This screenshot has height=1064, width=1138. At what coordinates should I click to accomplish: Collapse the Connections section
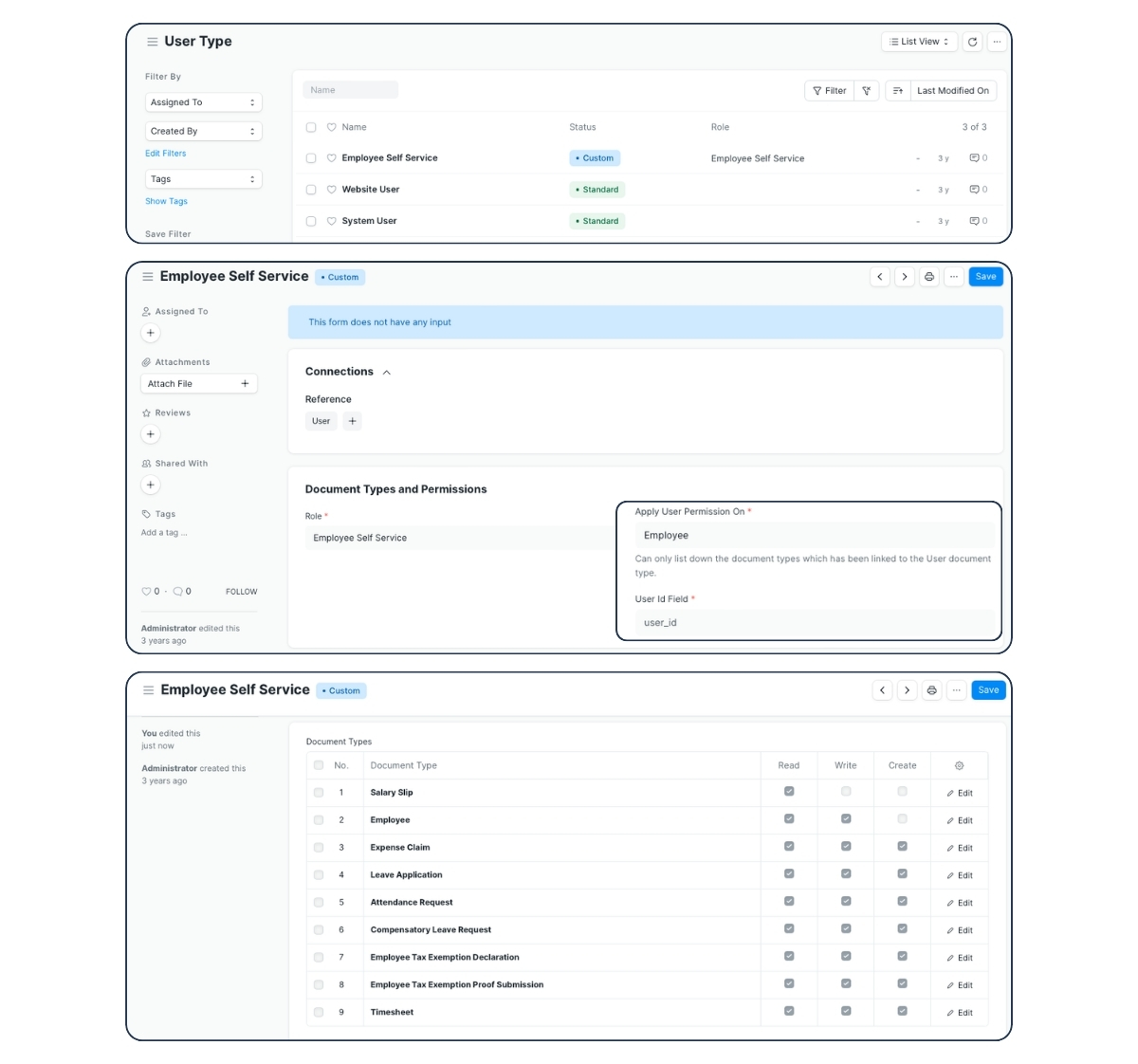[386, 373]
